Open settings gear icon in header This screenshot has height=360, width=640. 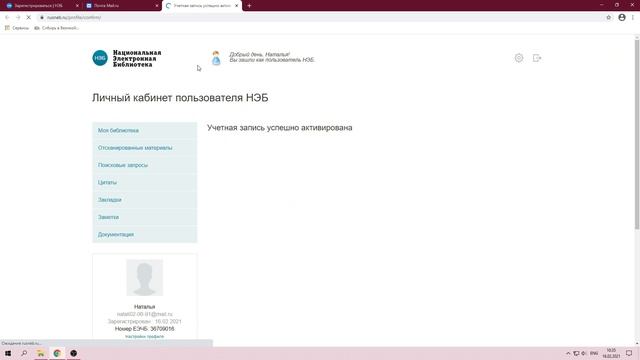click(x=519, y=58)
